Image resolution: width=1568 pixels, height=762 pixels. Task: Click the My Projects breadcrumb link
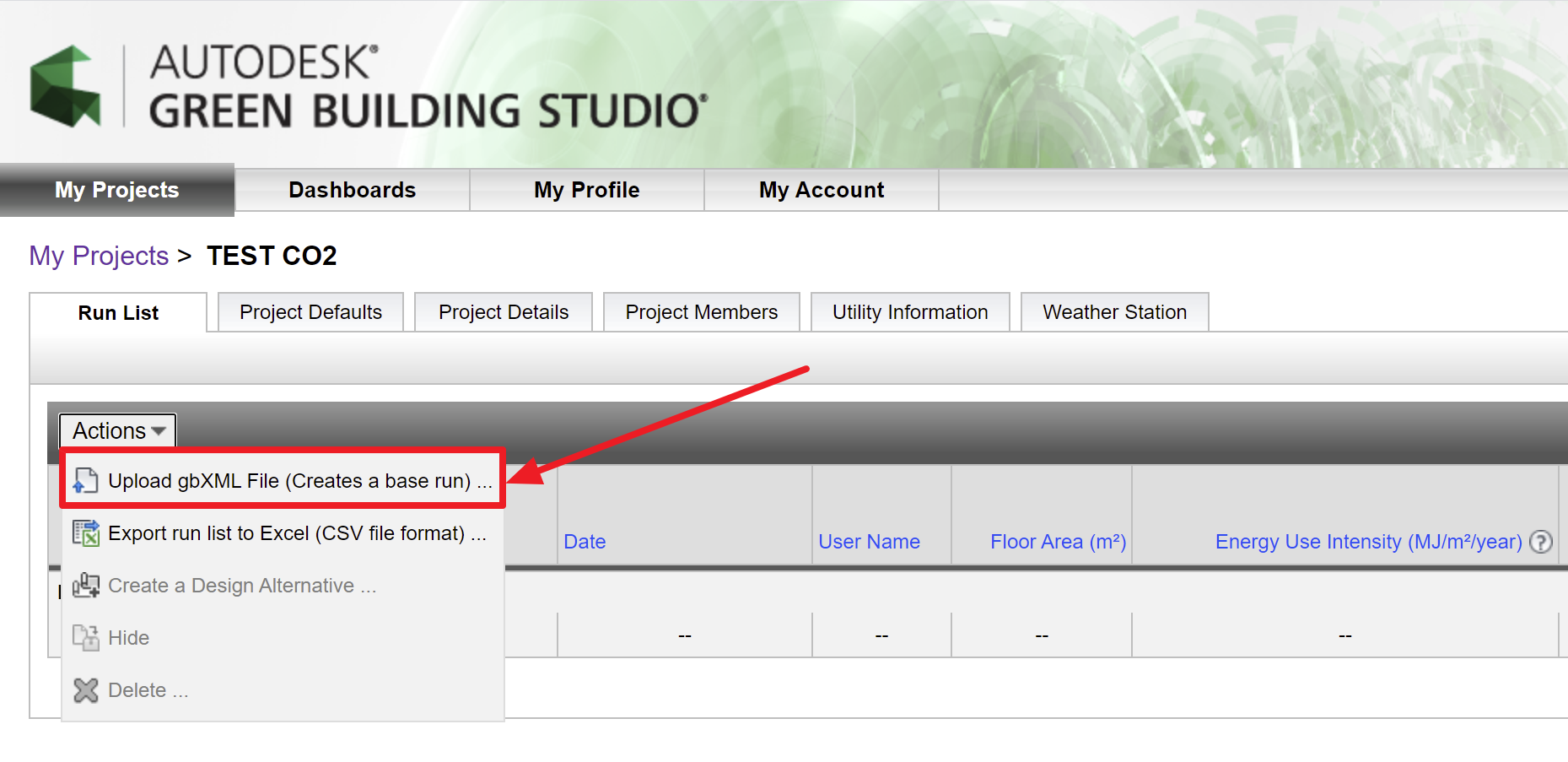[99, 256]
